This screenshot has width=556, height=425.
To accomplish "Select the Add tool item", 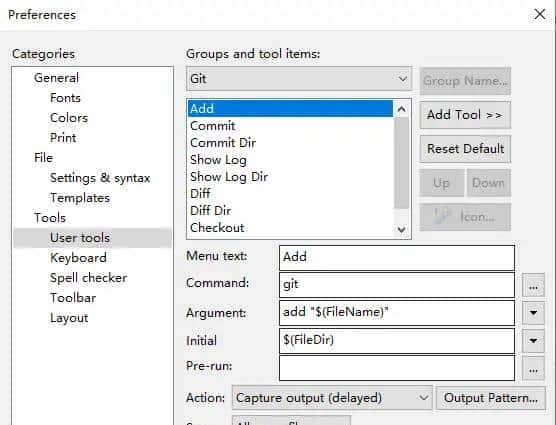I will (290, 108).
